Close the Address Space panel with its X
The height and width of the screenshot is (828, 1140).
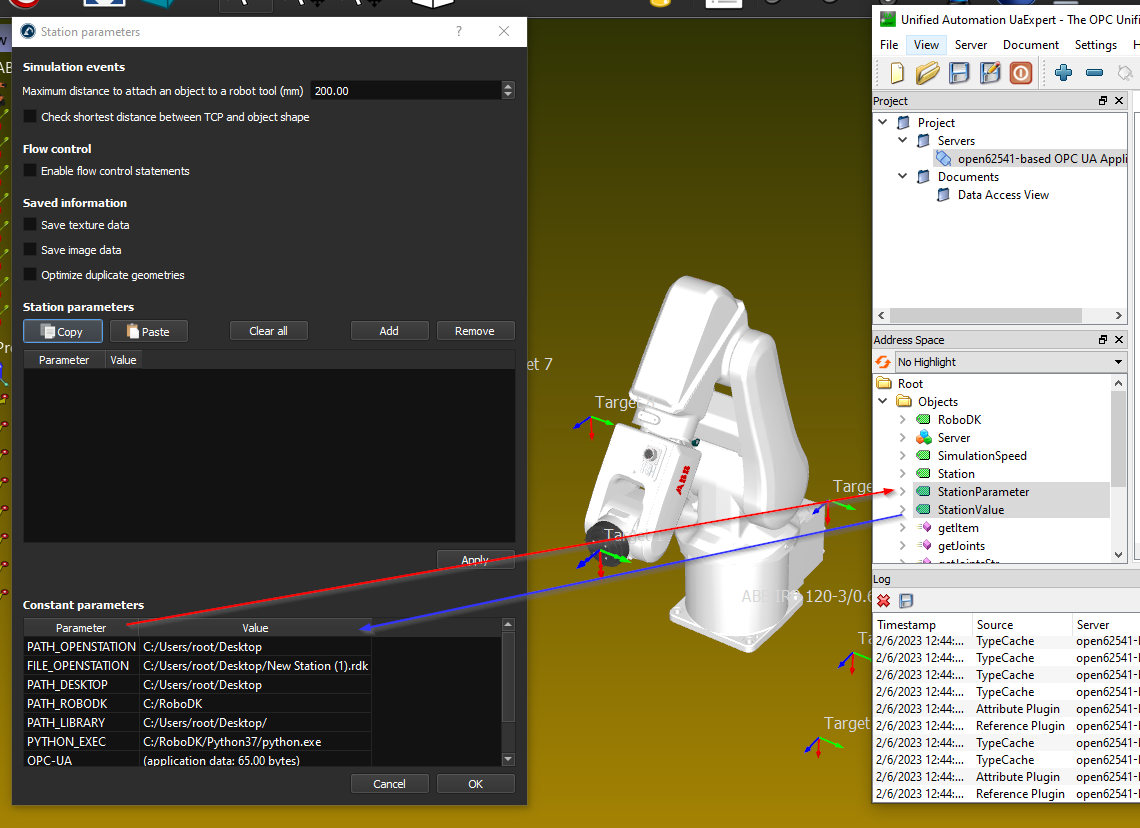pyautogui.click(x=1119, y=339)
